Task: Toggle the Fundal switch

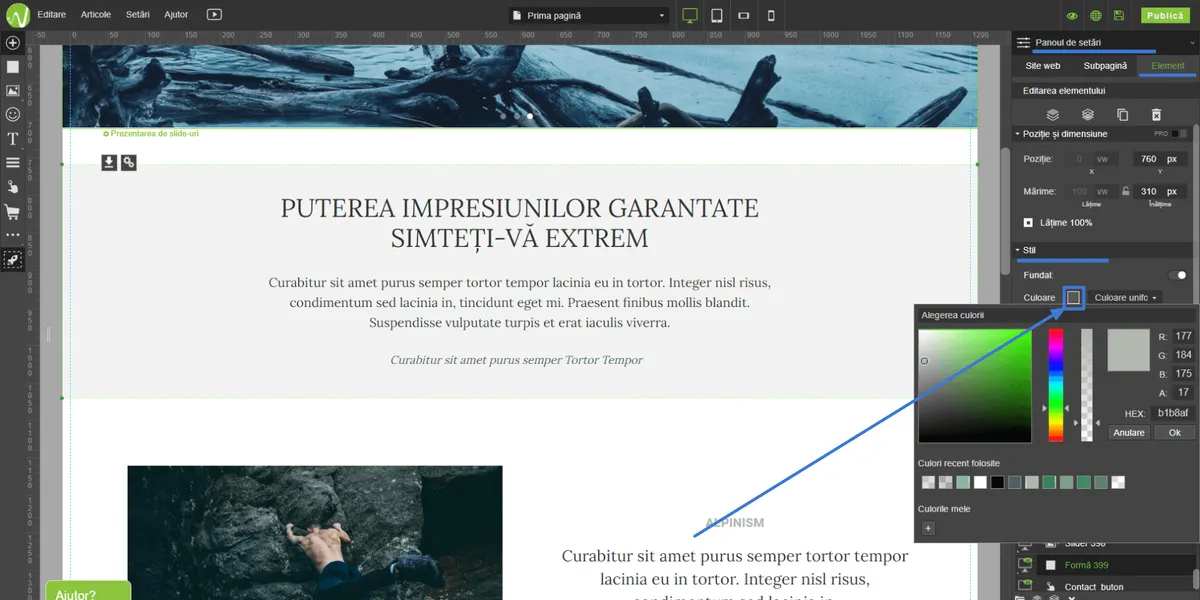Action: coord(1178,275)
